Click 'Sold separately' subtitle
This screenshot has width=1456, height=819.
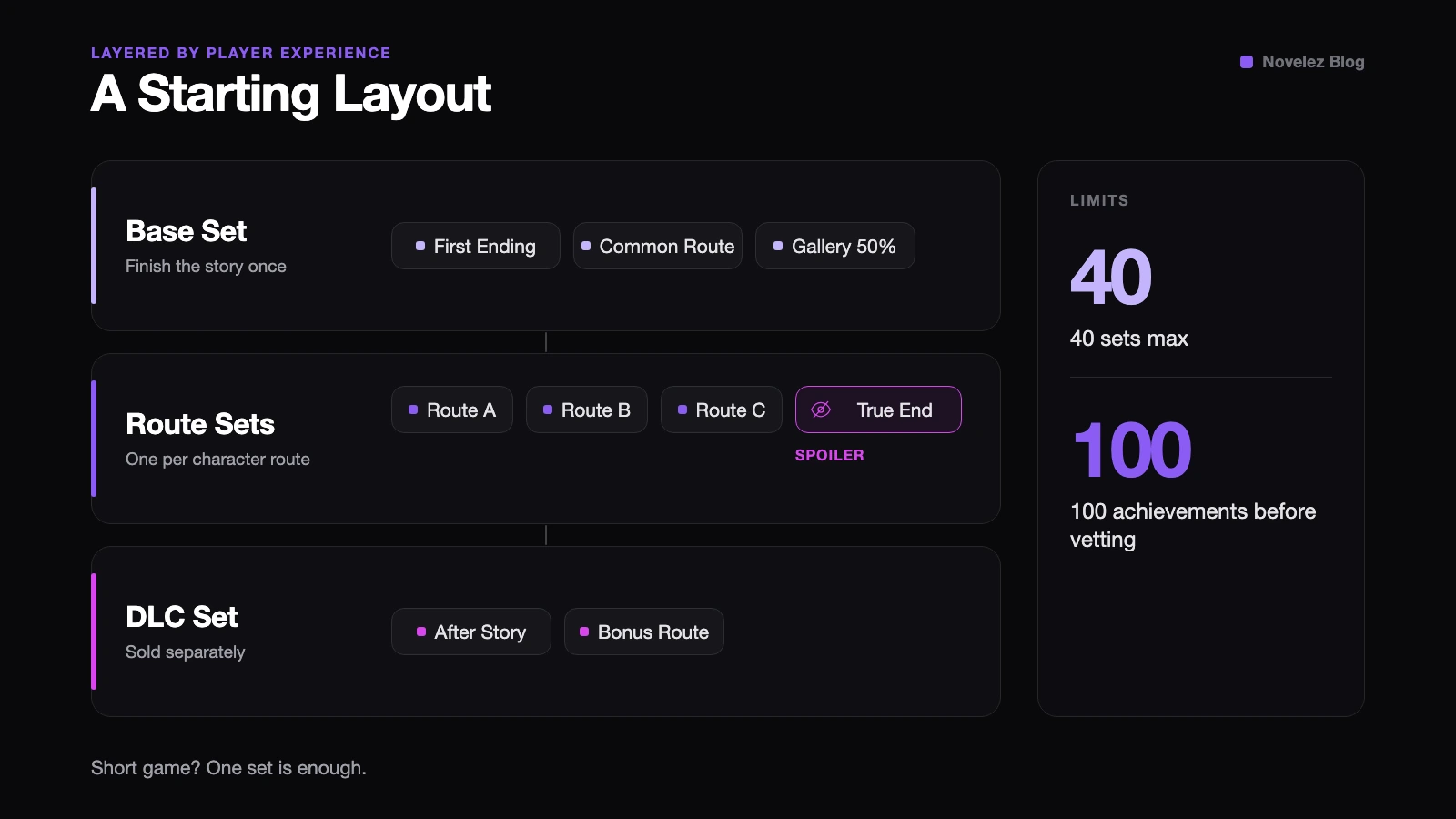click(186, 652)
